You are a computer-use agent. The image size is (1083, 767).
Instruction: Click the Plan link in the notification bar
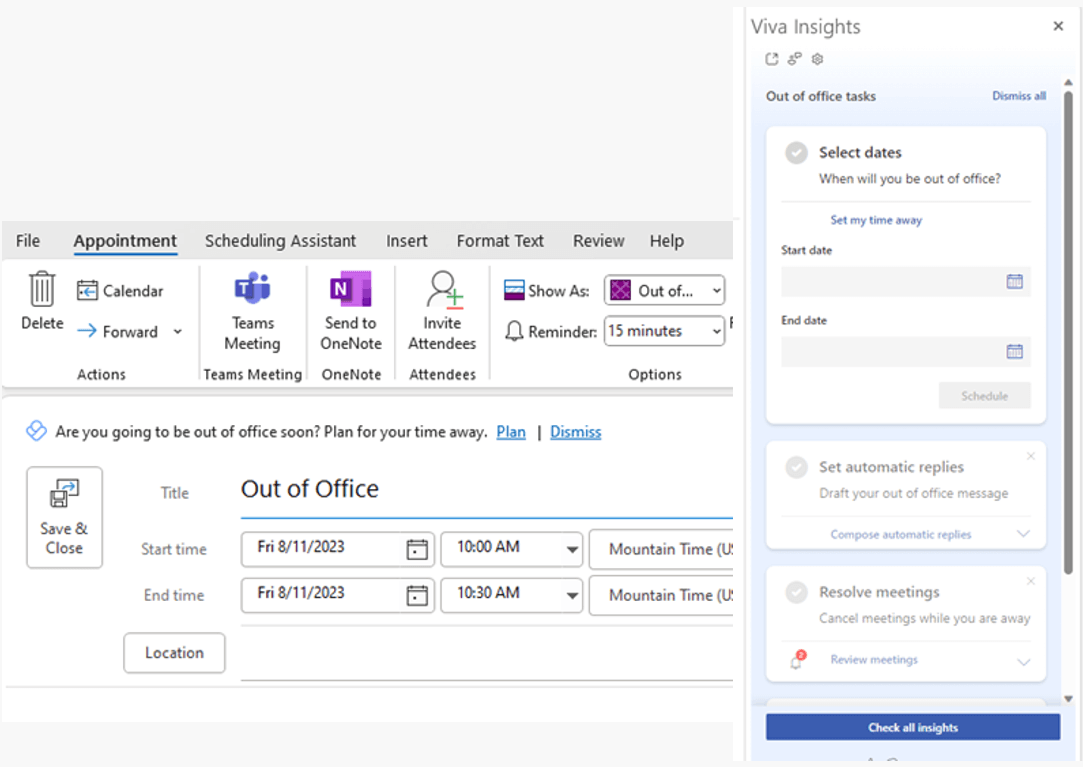(x=511, y=432)
